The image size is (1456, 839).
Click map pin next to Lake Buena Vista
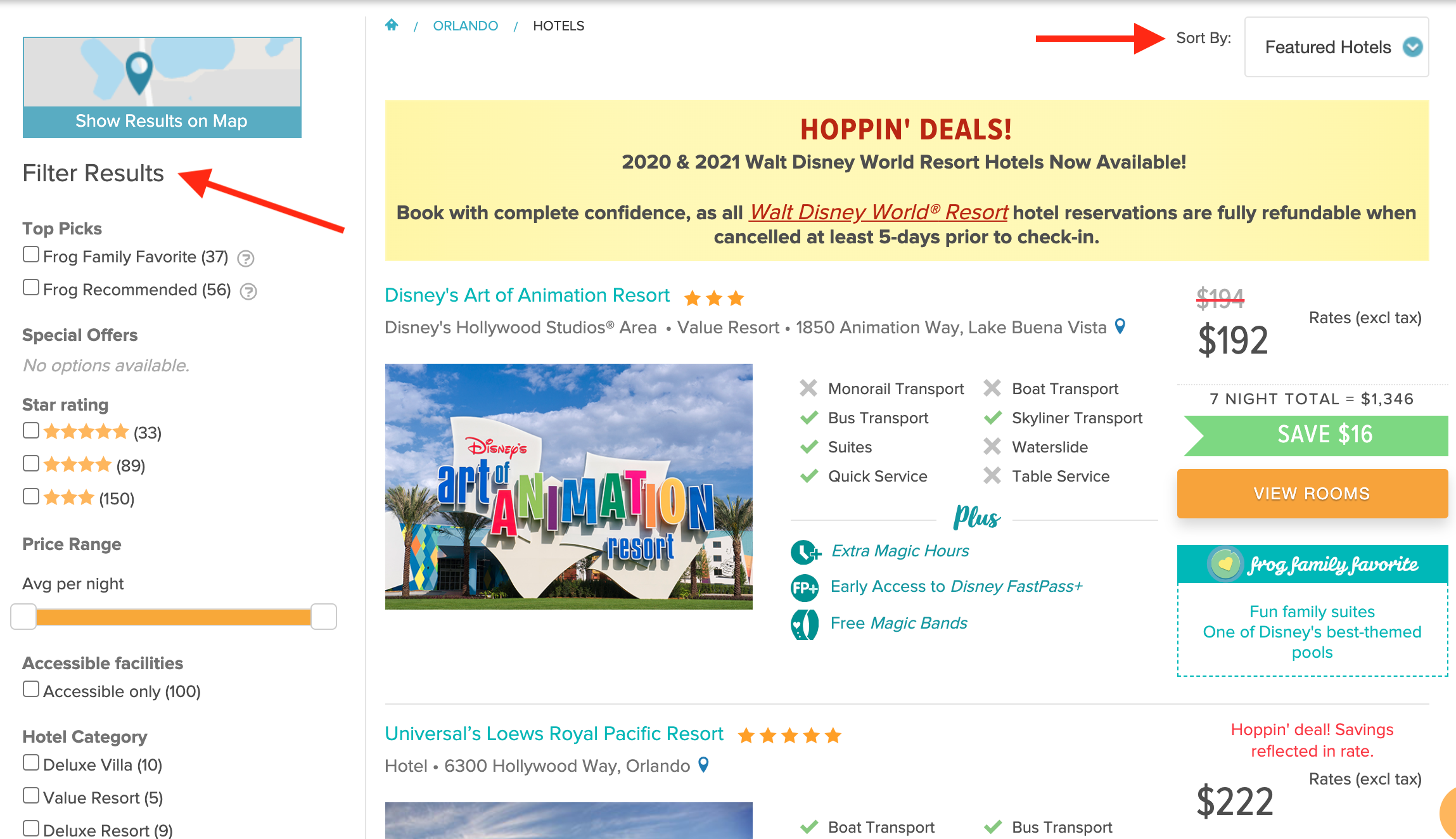click(x=1120, y=326)
